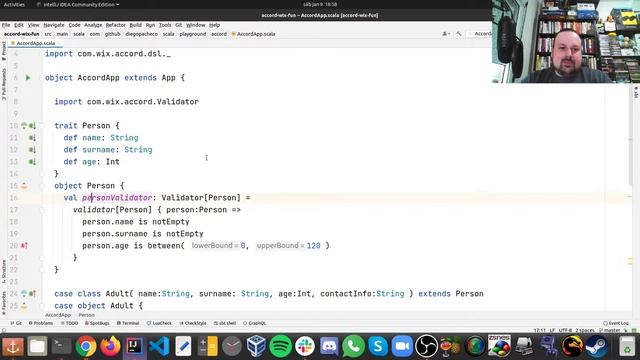Open the IntelliJ IDEA app menu in the top bar
640x360 pixels.
click(78, 4)
